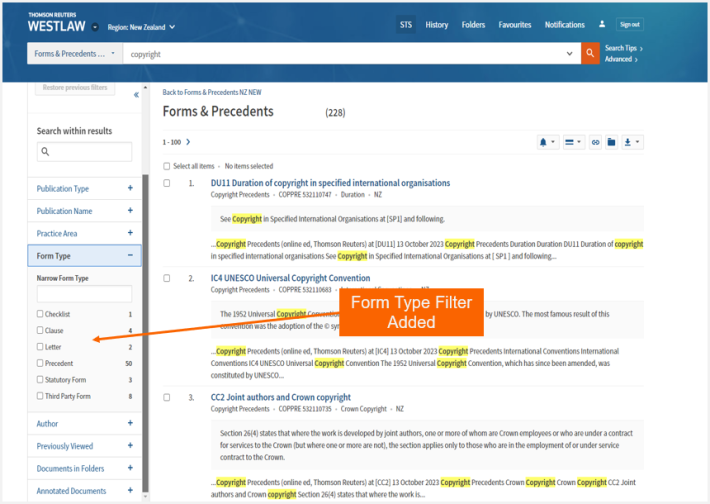Copy link with the chain icon

[595, 142]
